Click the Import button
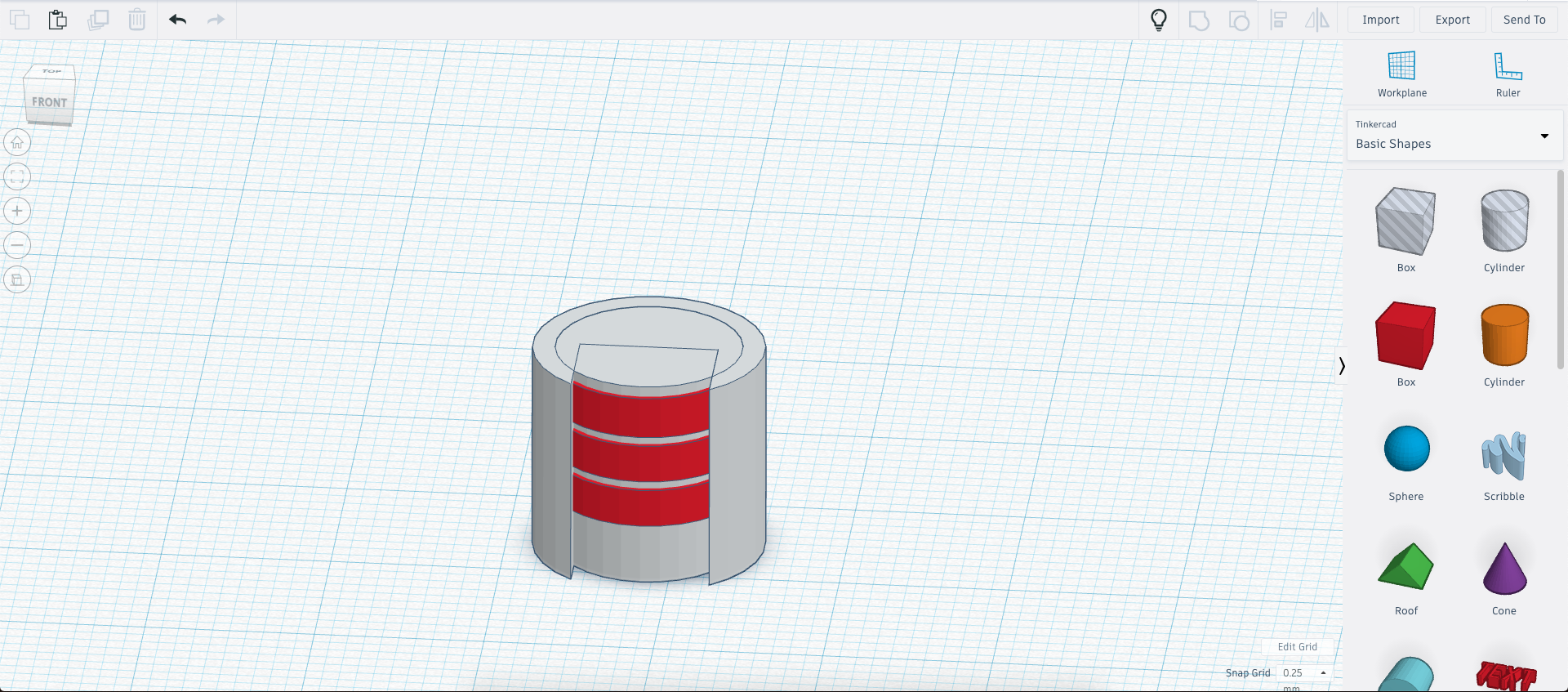 (x=1380, y=20)
